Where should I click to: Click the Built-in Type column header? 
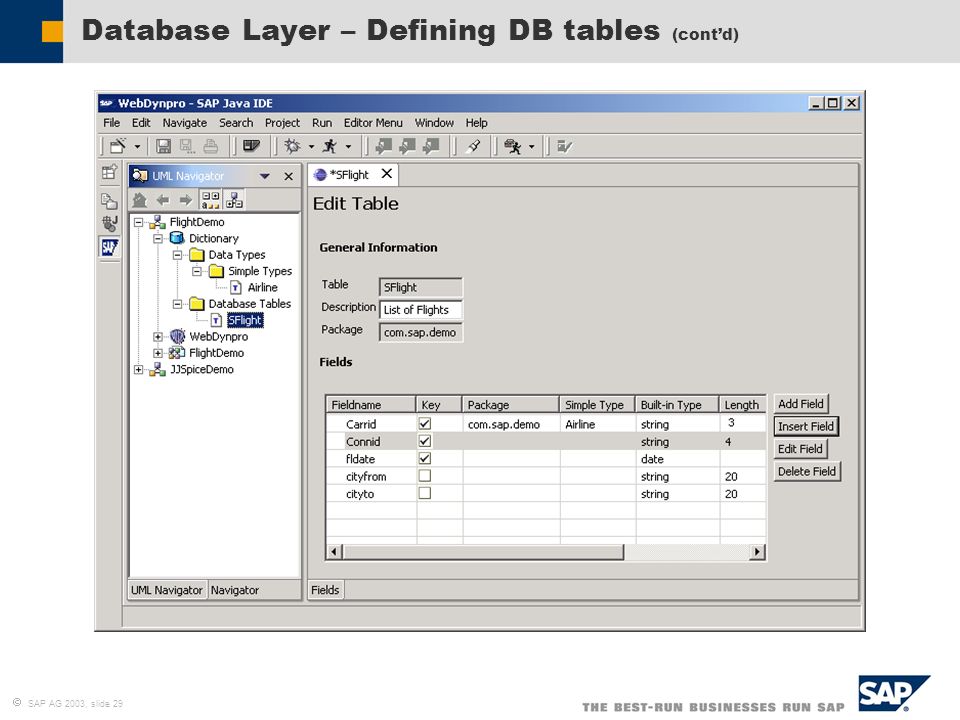(677, 405)
